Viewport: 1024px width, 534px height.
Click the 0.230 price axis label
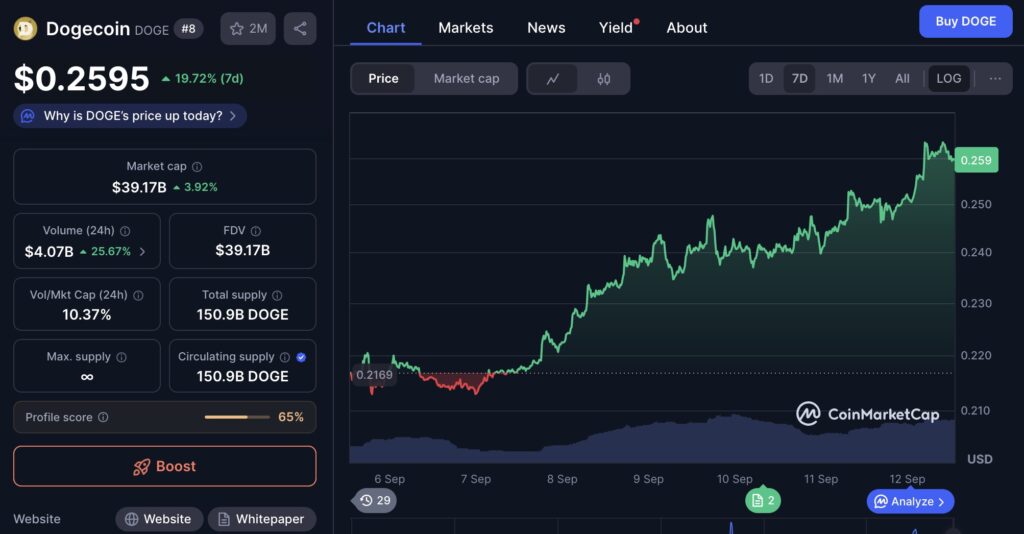click(x=976, y=304)
